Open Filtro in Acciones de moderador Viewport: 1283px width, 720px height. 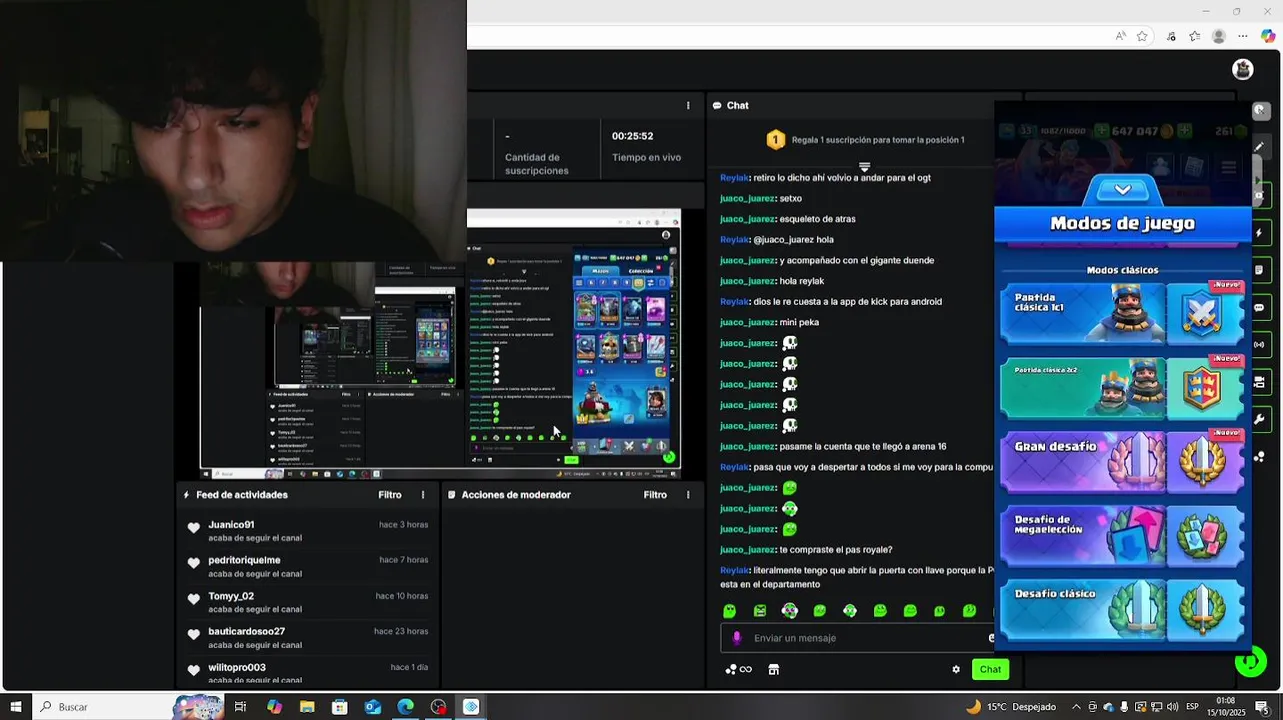coord(655,495)
